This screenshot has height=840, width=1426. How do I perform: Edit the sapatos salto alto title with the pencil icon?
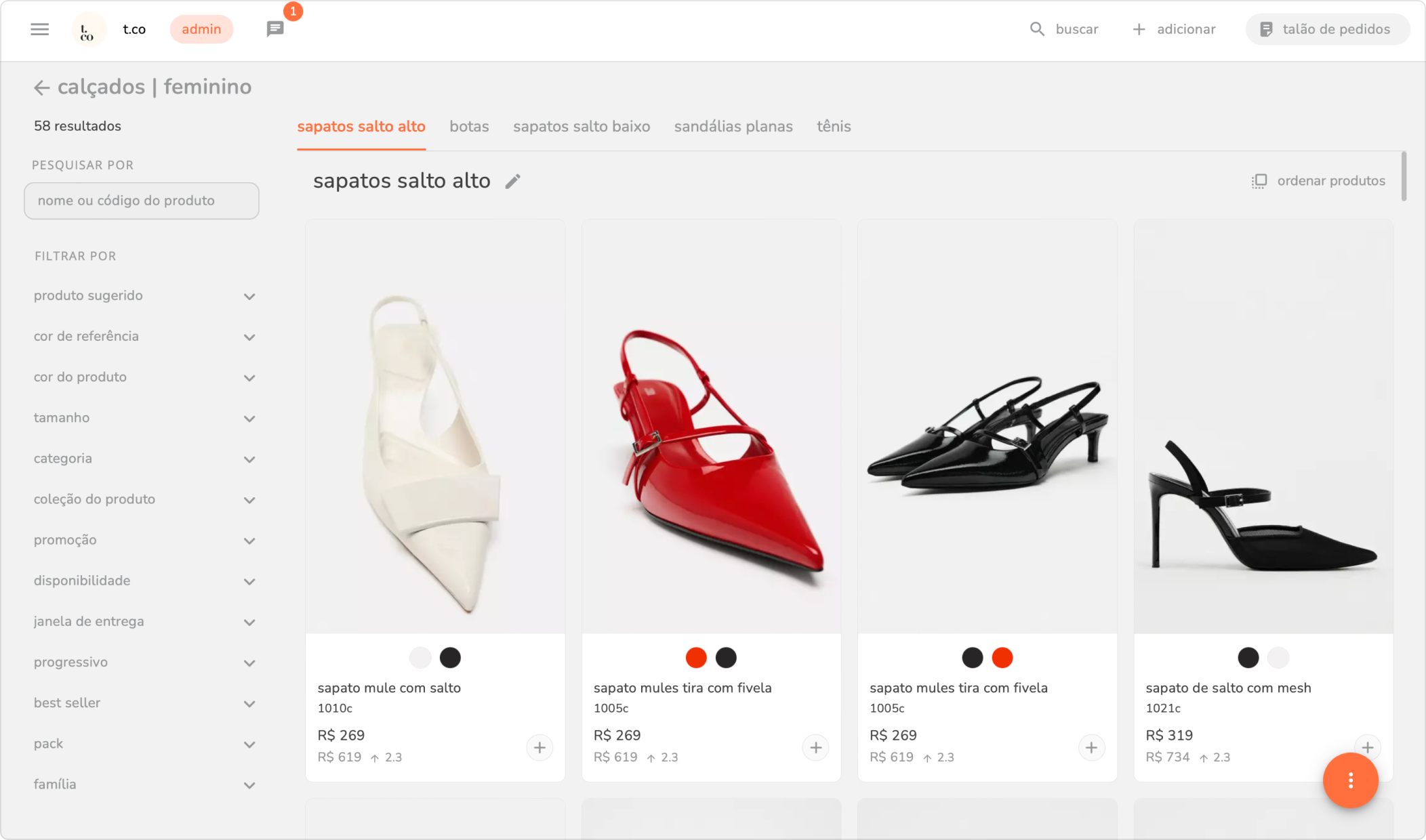click(x=513, y=181)
